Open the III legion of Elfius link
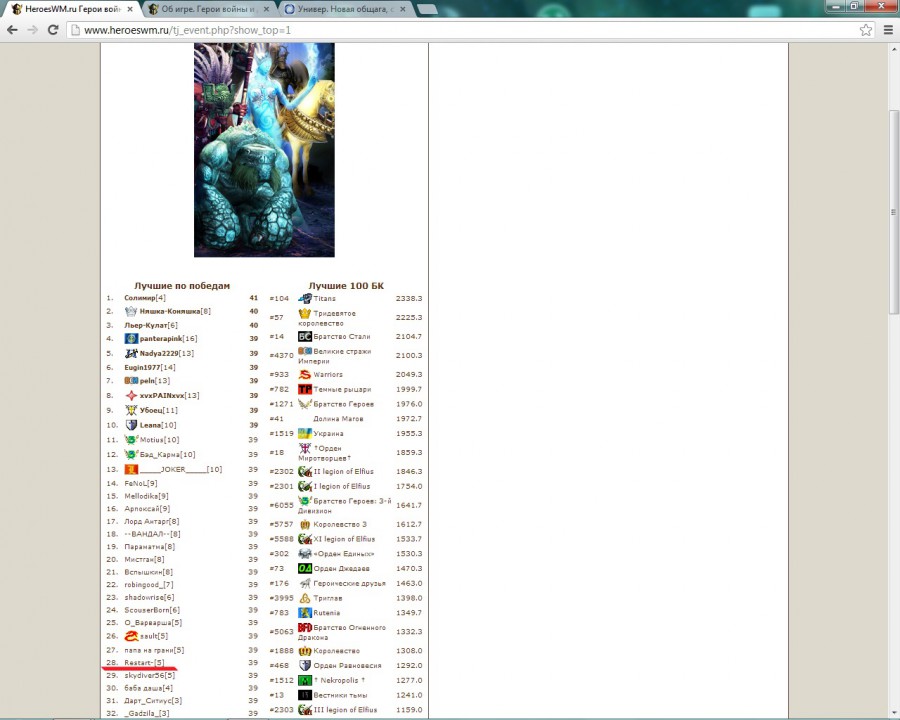The width and height of the screenshot is (900, 720). point(345,710)
